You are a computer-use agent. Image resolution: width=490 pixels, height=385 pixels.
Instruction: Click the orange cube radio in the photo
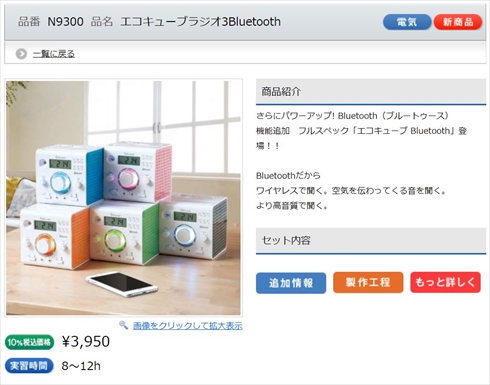pos(55,237)
